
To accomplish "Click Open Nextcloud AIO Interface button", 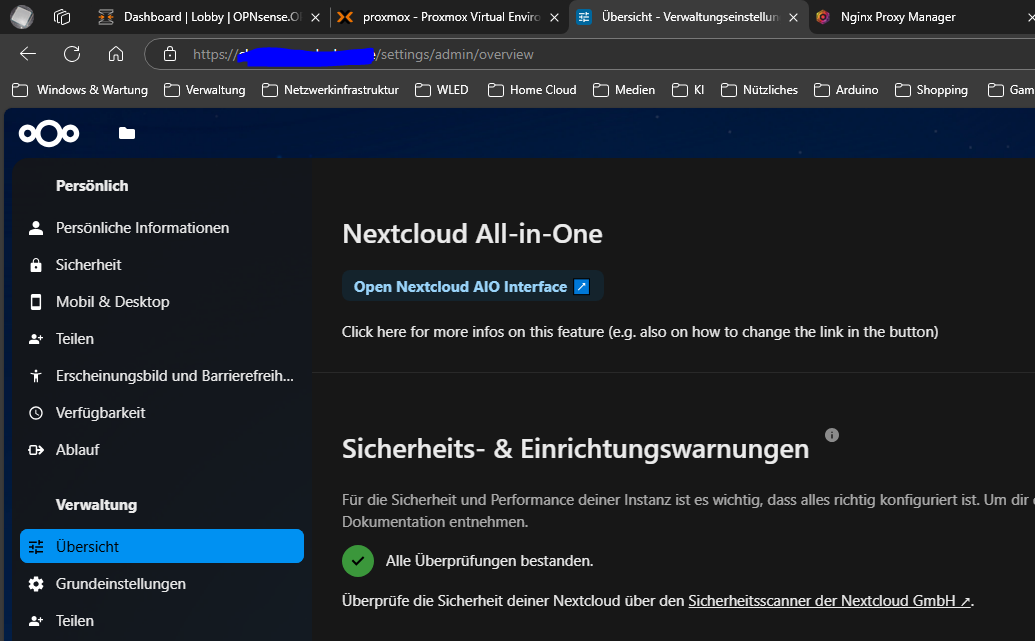I will click(x=473, y=286).
